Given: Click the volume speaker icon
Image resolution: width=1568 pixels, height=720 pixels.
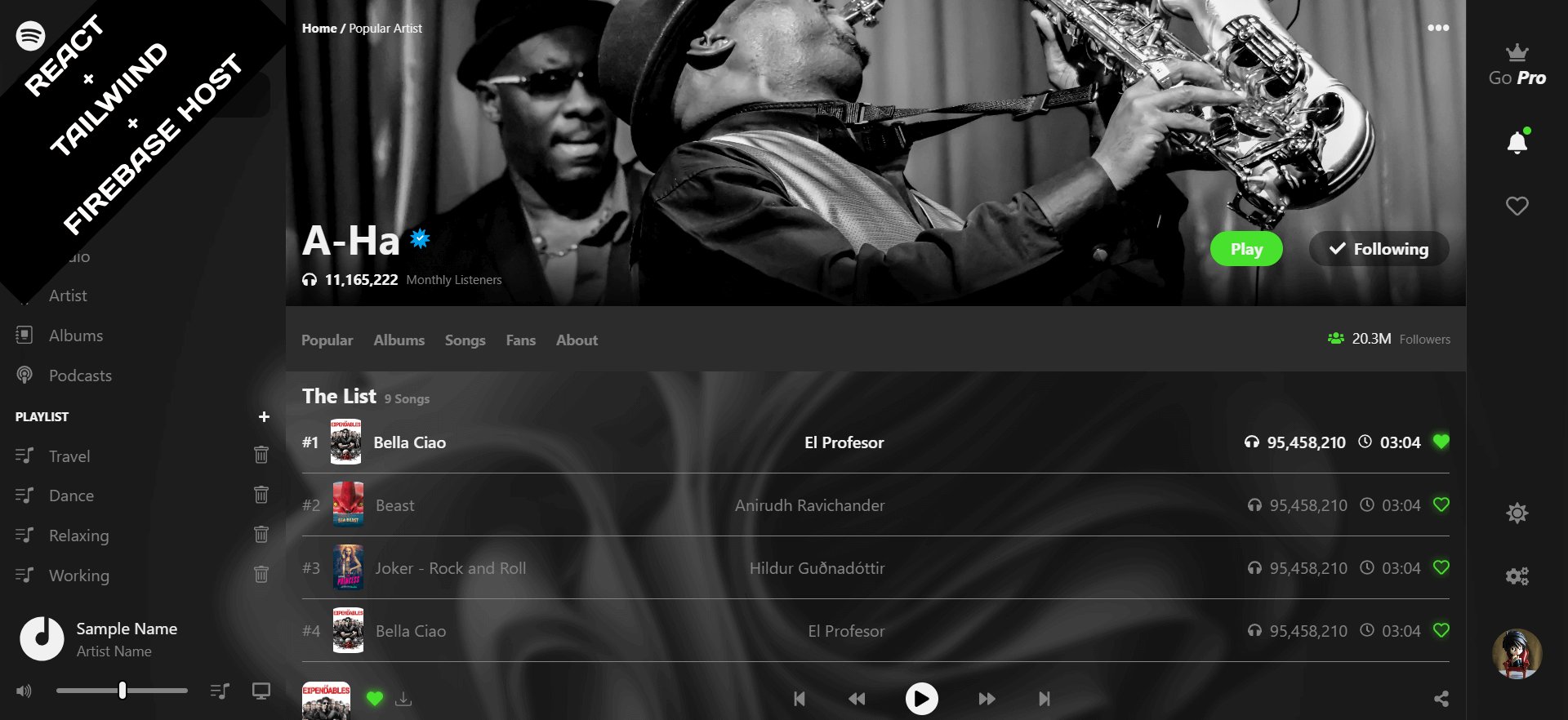Looking at the screenshot, I should (x=24, y=691).
